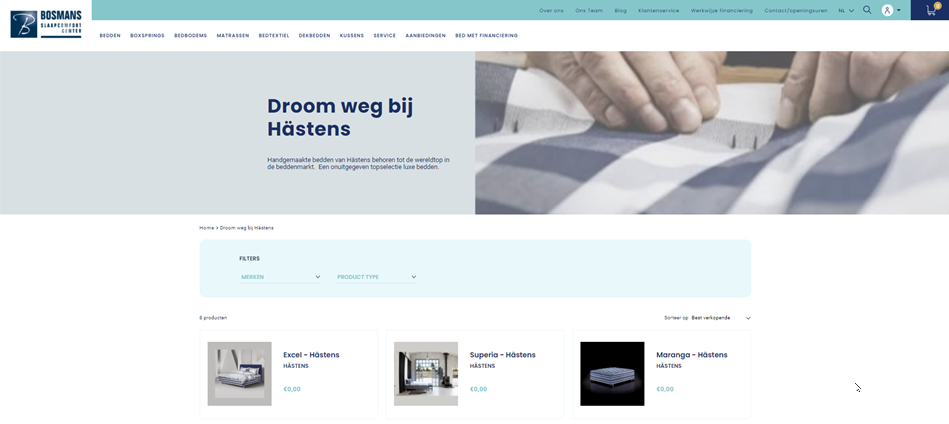
Task: Select the Superia bedroom thumbnail
Action: coord(426,374)
